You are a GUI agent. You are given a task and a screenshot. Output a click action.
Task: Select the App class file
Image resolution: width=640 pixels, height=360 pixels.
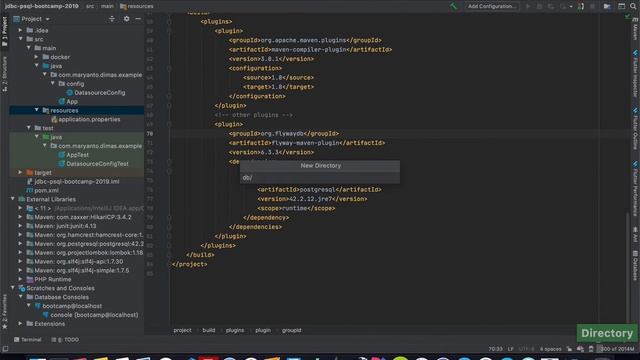tap(68, 102)
